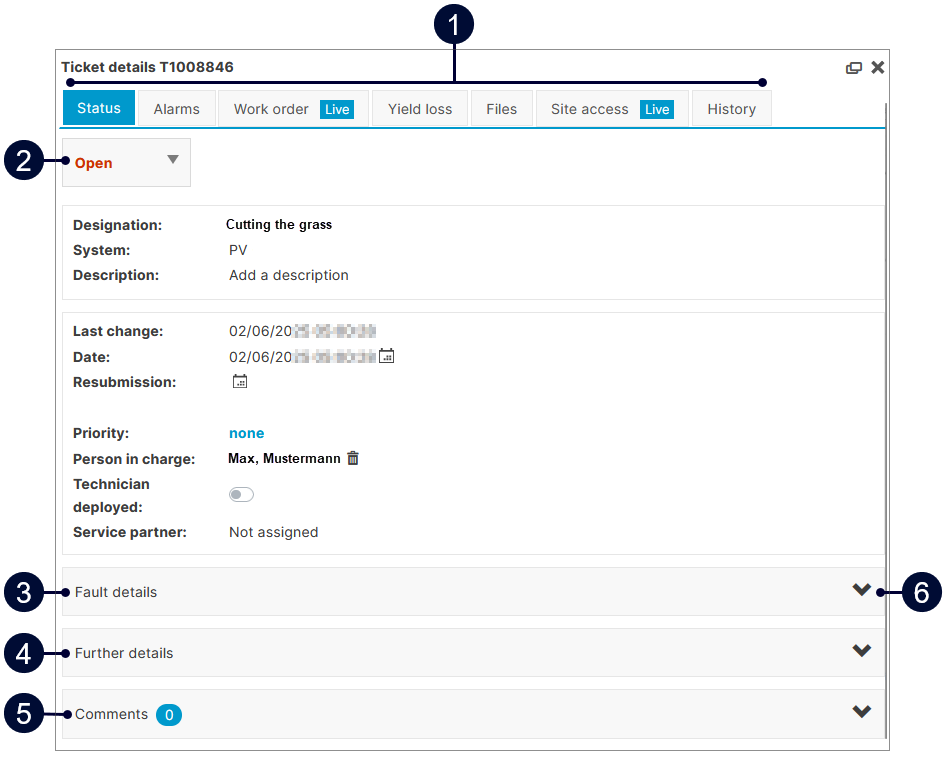This screenshot has height=776, width=944.
Task: Open the Work order tab
Action: tap(292, 109)
